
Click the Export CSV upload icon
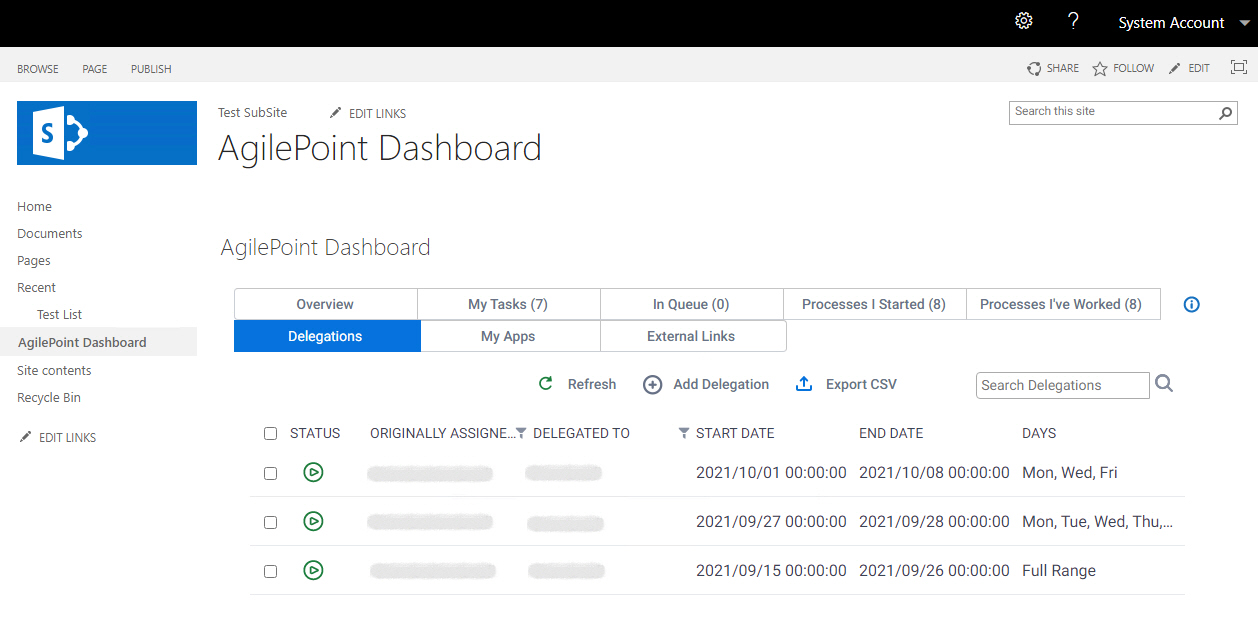point(804,384)
